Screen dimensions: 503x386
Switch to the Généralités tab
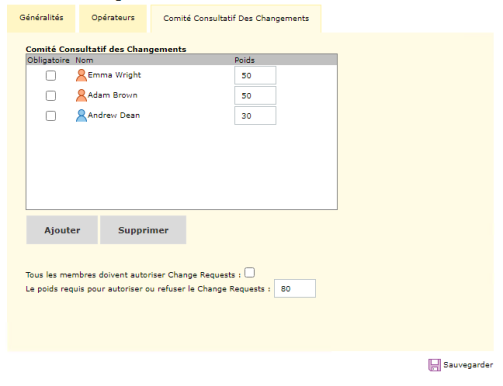click(x=41, y=19)
